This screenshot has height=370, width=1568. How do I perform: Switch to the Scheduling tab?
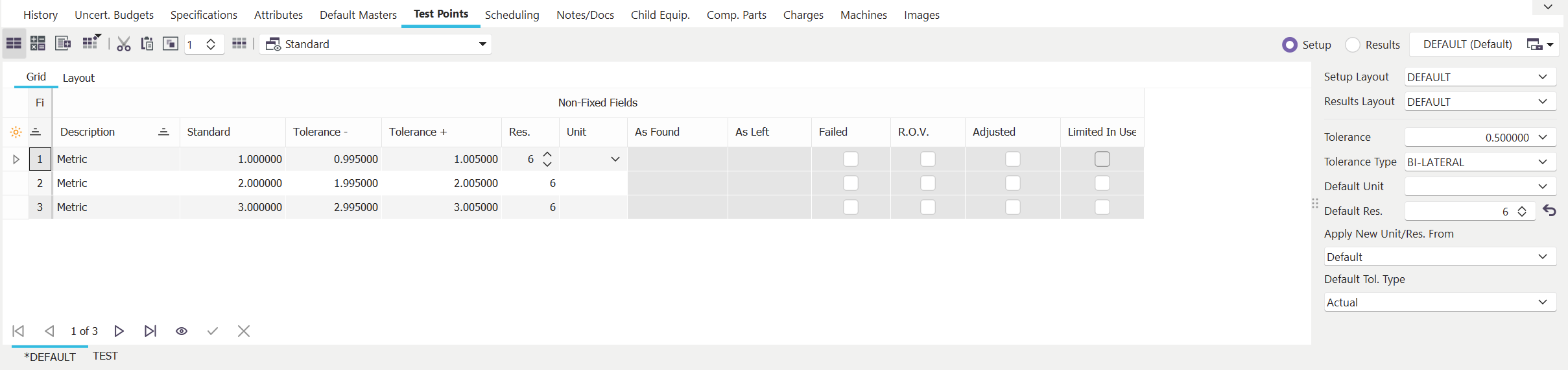pos(512,15)
